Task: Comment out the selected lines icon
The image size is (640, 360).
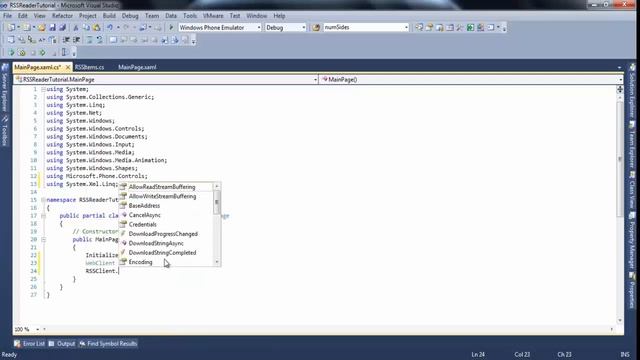Action: coord(90,40)
